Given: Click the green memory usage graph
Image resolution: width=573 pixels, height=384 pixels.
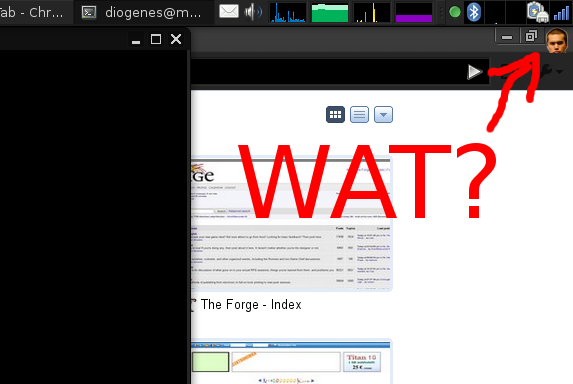Looking at the screenshot, I should pos(330,12).
